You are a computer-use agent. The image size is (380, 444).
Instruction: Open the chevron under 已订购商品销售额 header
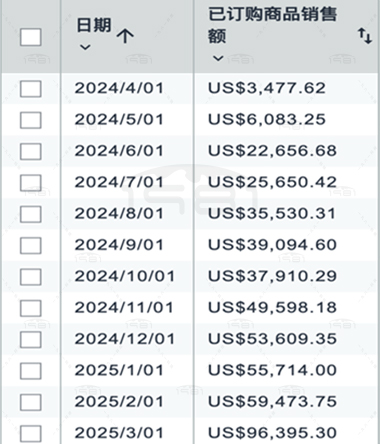(218, 58)
